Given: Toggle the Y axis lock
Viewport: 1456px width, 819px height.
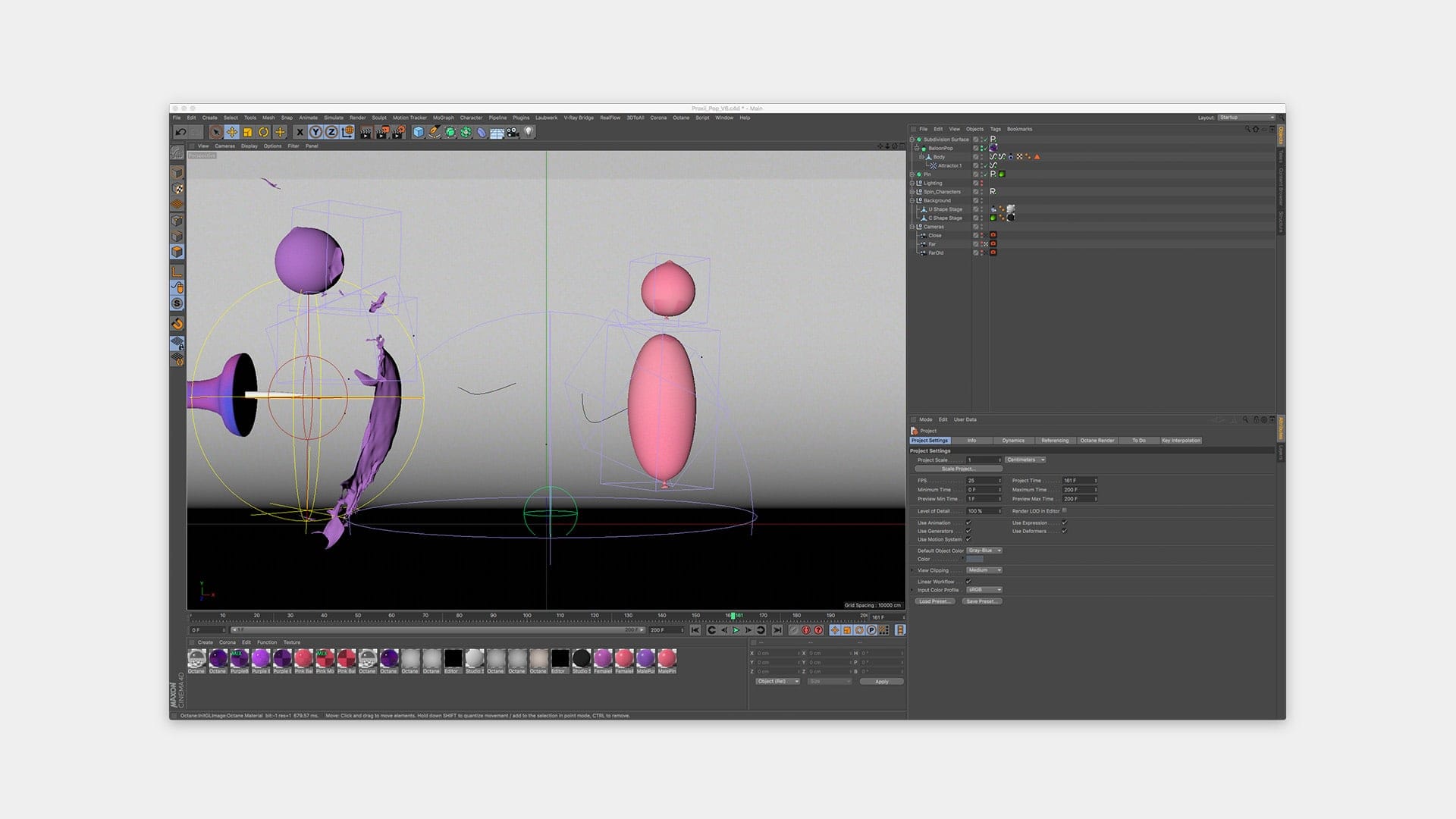Looking at the screenshot, I should pyautogui.click(x=315, y=132).
